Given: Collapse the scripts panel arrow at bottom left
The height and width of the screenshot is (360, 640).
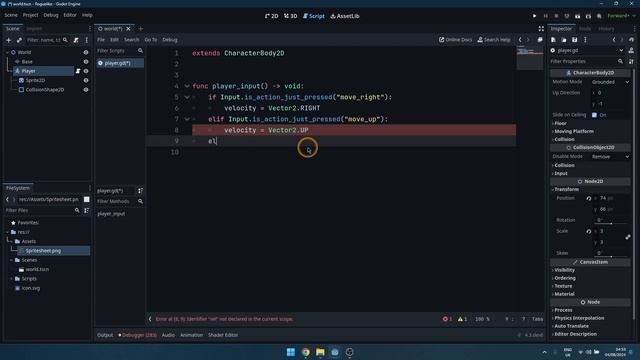Looking at the screenshot, I should [x=150, y=319].
